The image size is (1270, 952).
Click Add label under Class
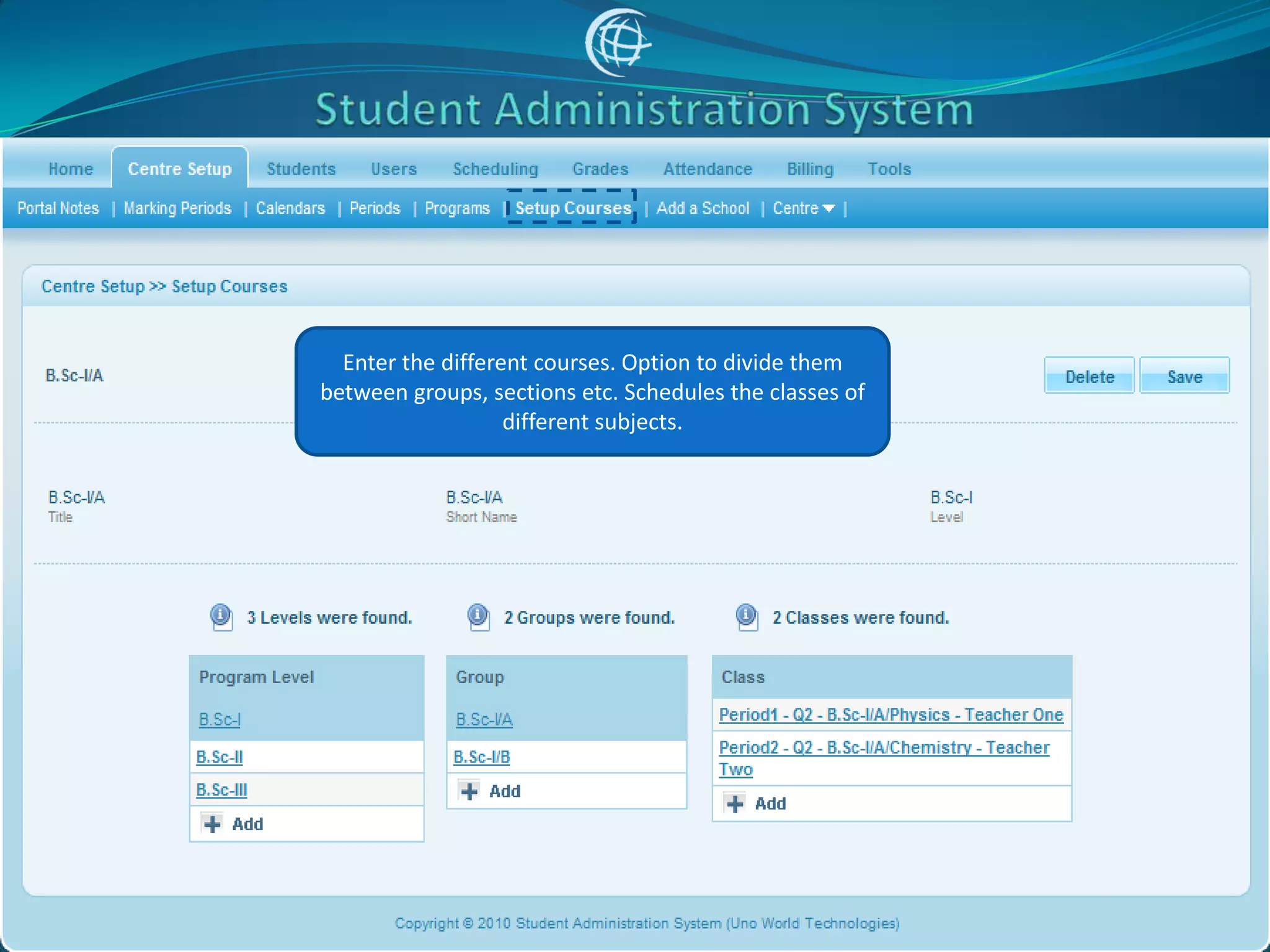[x=770, y=804]
